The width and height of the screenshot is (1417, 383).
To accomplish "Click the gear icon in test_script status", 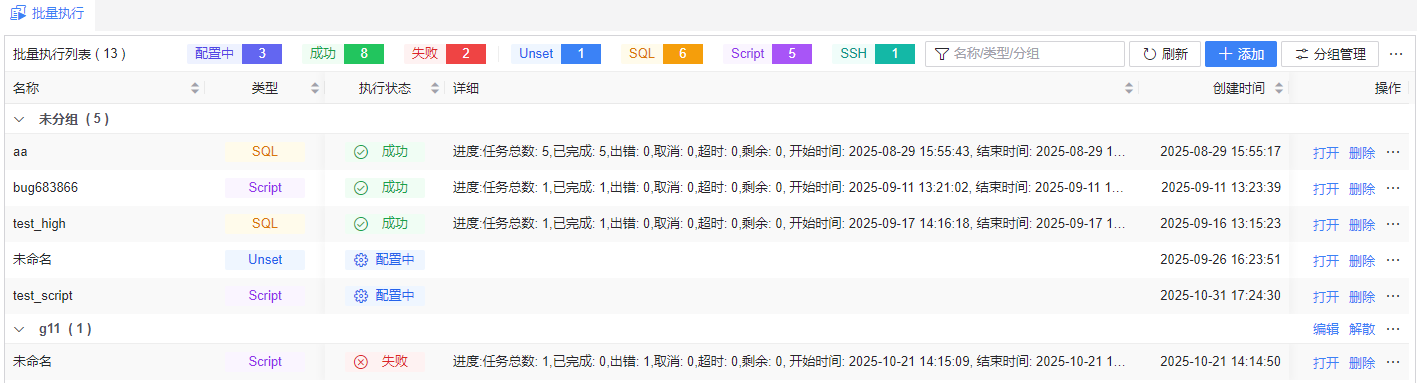I will click(x=362, y=296).
